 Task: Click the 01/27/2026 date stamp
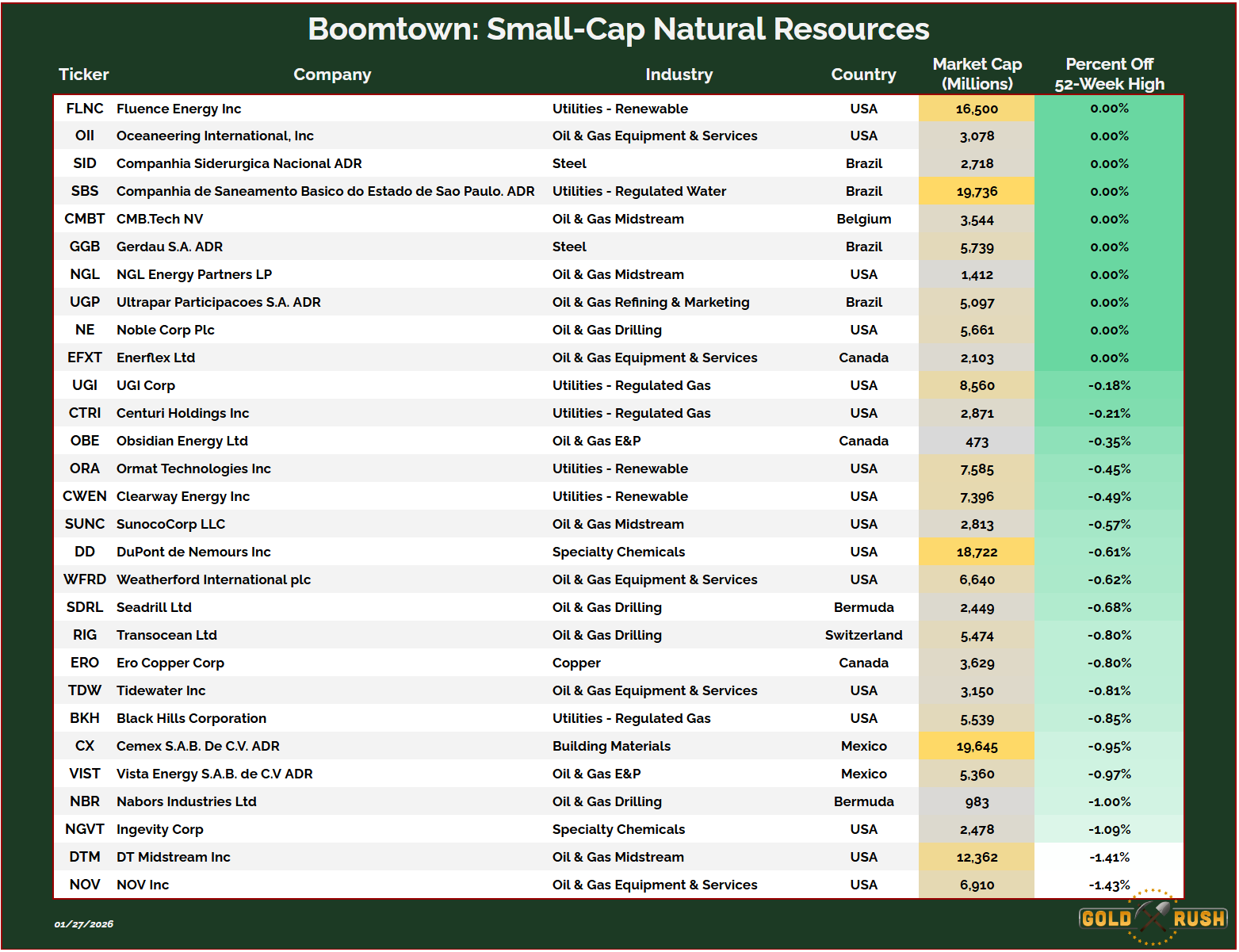click(84, 924)
